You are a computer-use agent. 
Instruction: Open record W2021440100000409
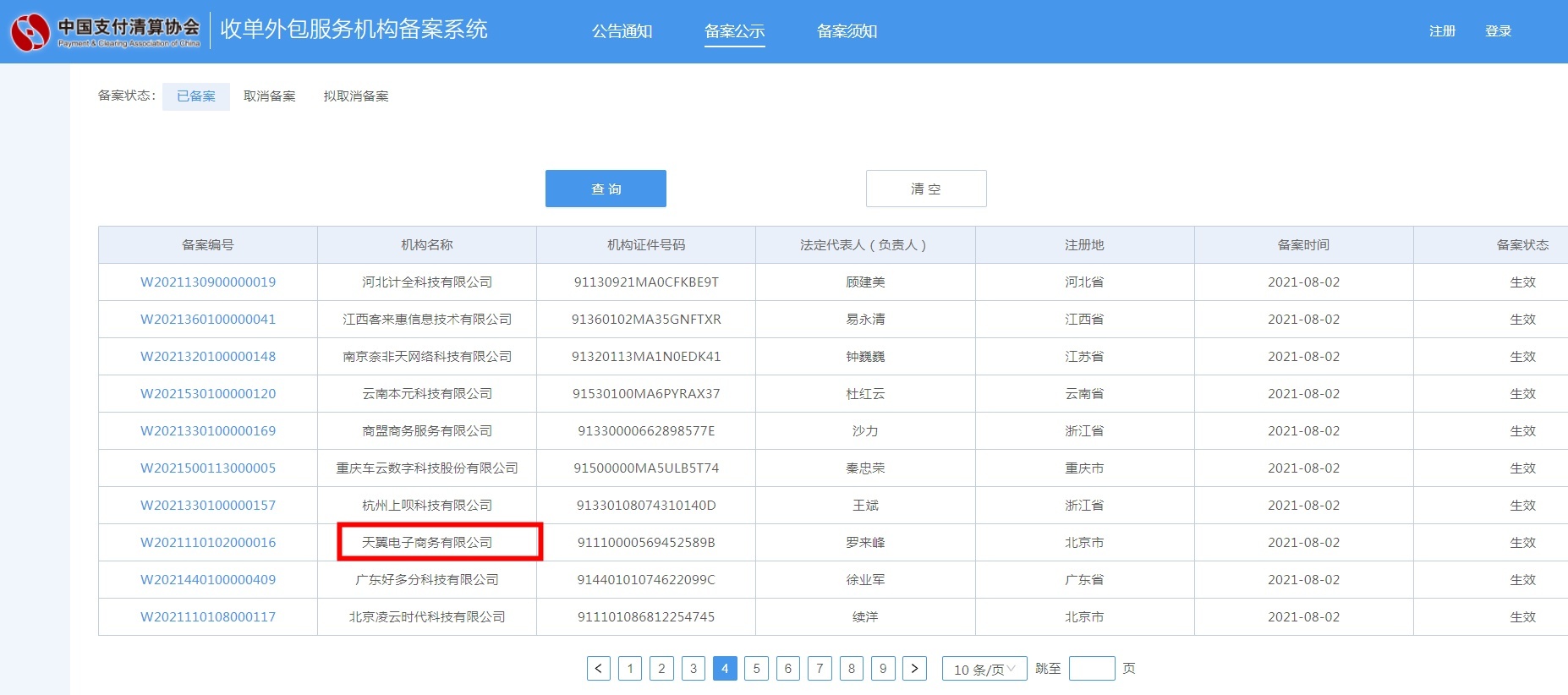point(208,580)
